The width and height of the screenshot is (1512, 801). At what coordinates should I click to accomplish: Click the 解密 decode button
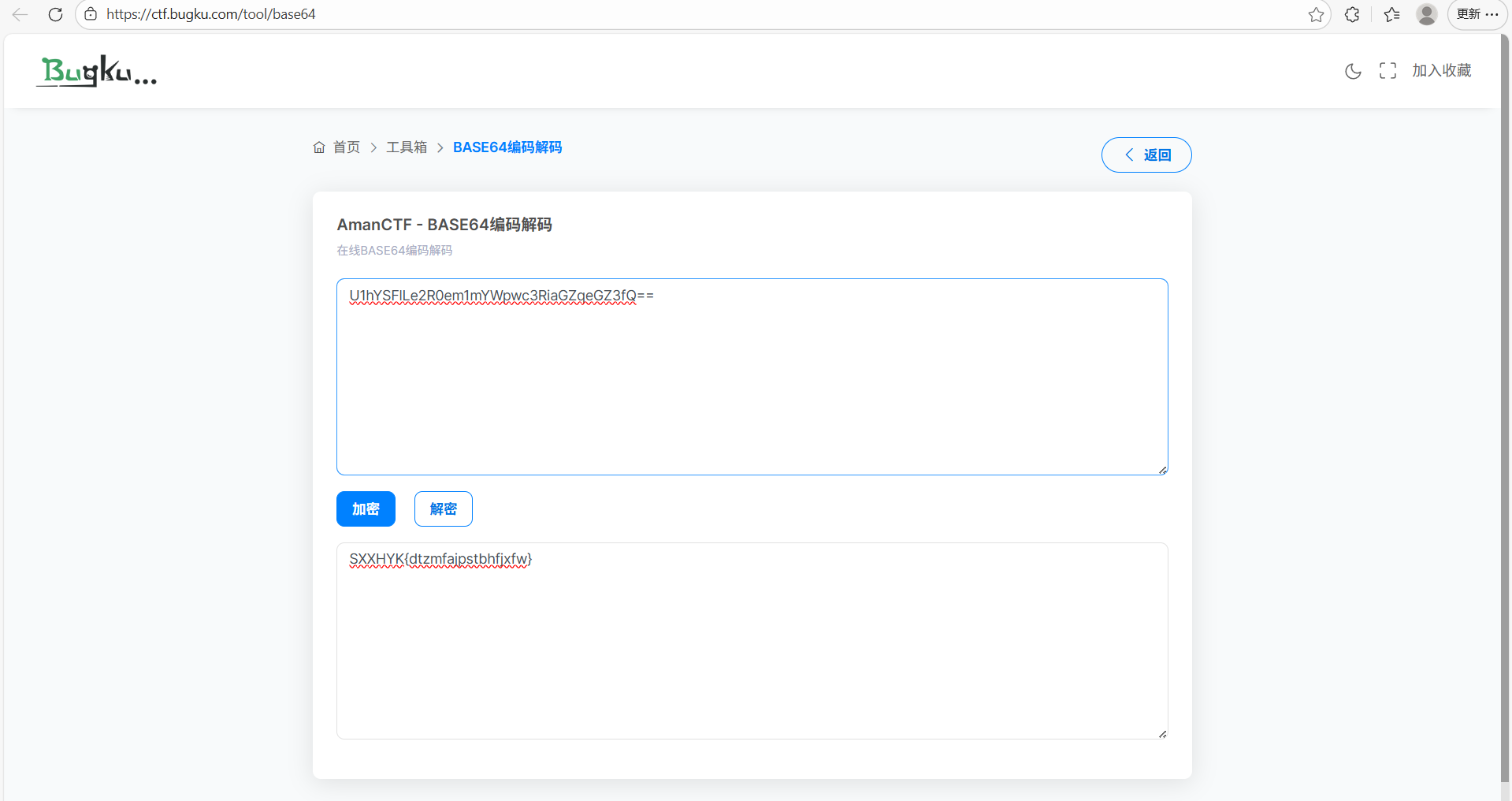pos(444,509)
